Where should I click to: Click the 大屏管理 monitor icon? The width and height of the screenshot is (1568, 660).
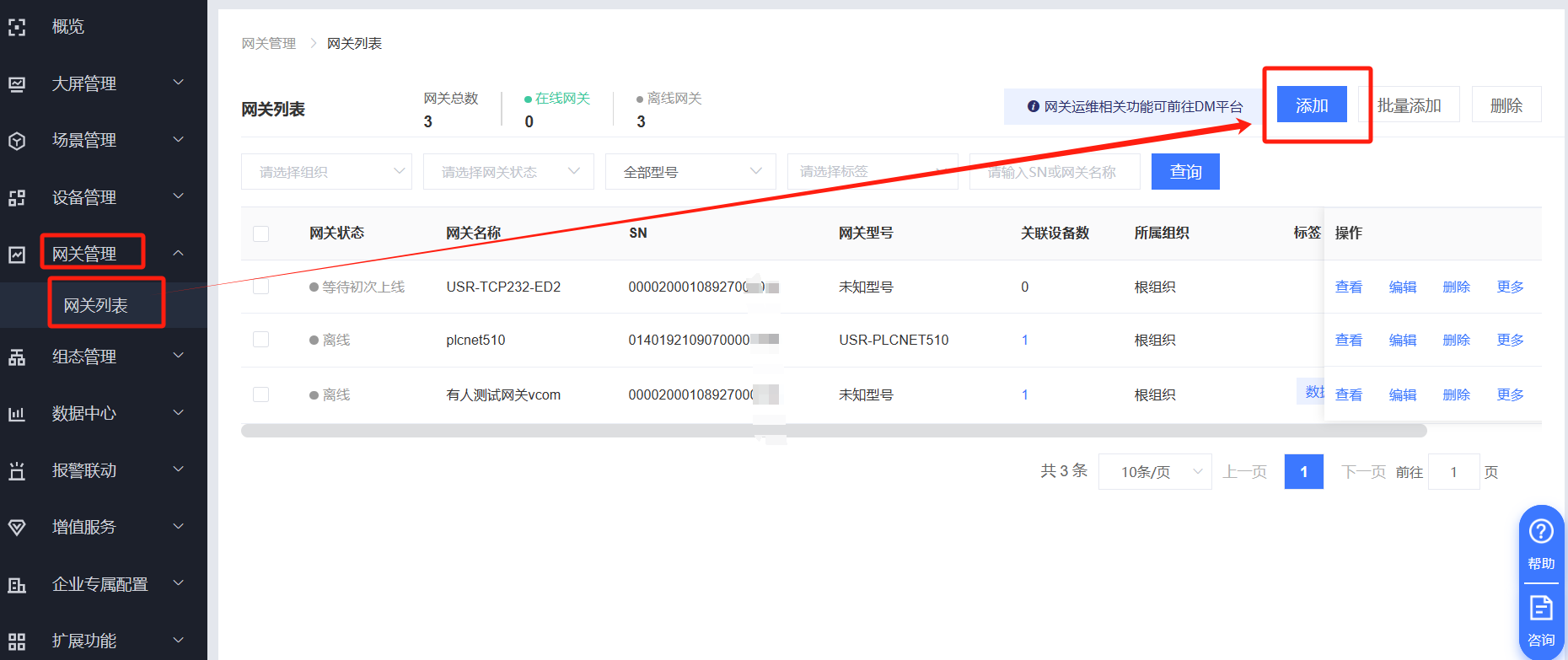(17, 84)
